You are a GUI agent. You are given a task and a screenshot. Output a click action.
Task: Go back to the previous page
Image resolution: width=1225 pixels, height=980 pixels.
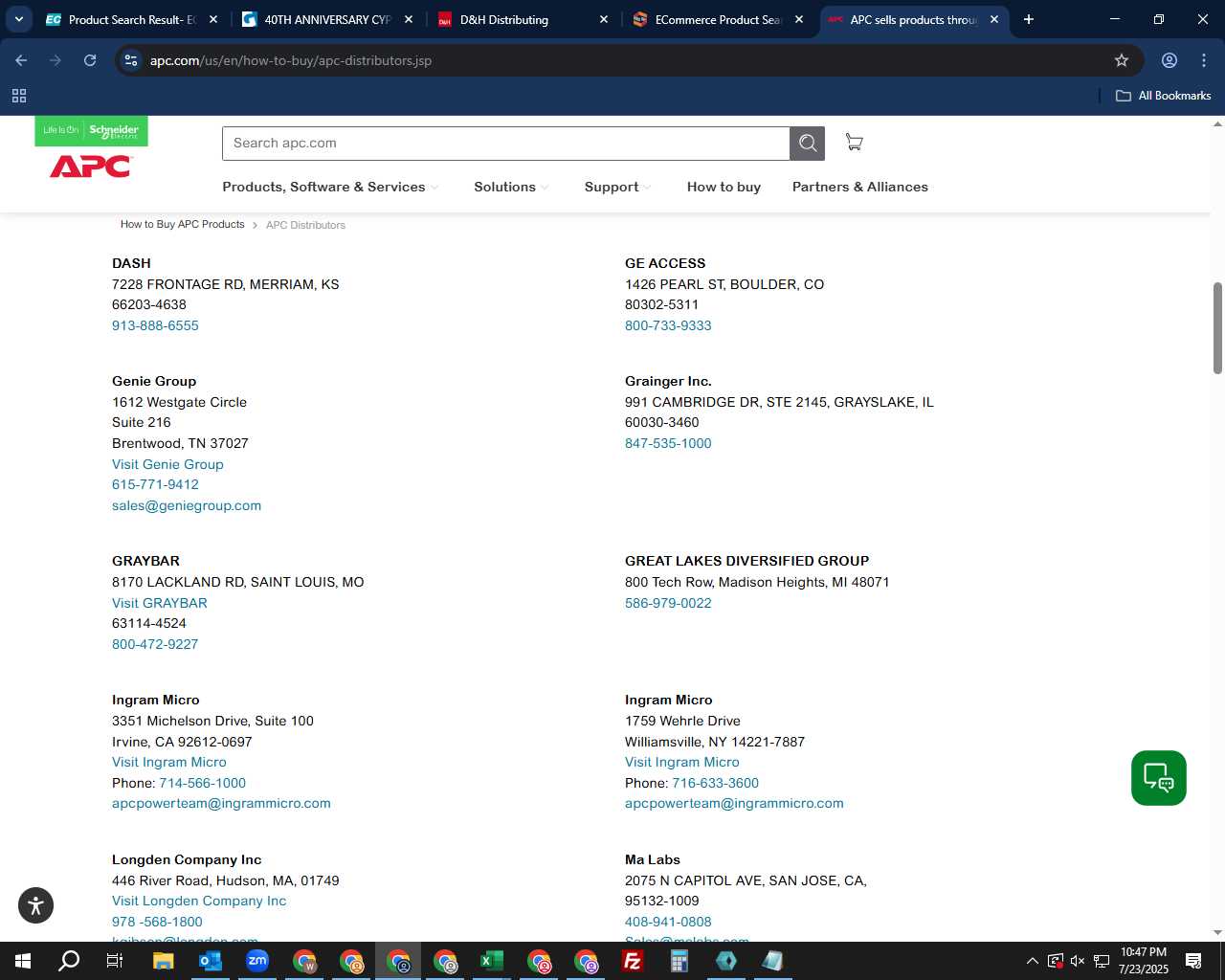tap(21, 60)
